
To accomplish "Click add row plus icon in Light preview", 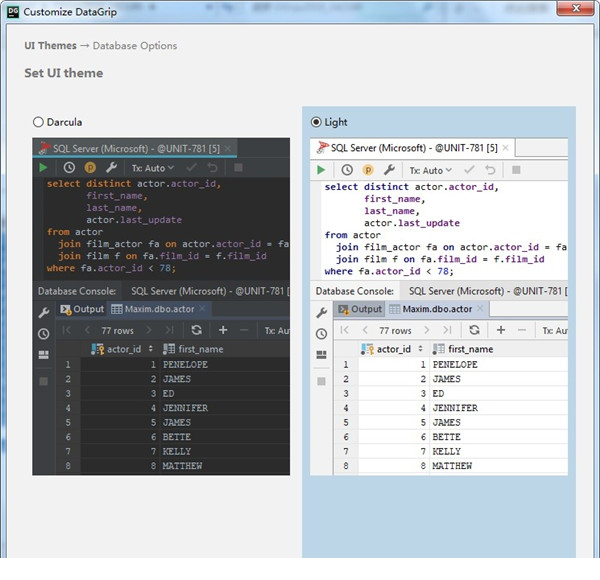I will click(501, 330).
